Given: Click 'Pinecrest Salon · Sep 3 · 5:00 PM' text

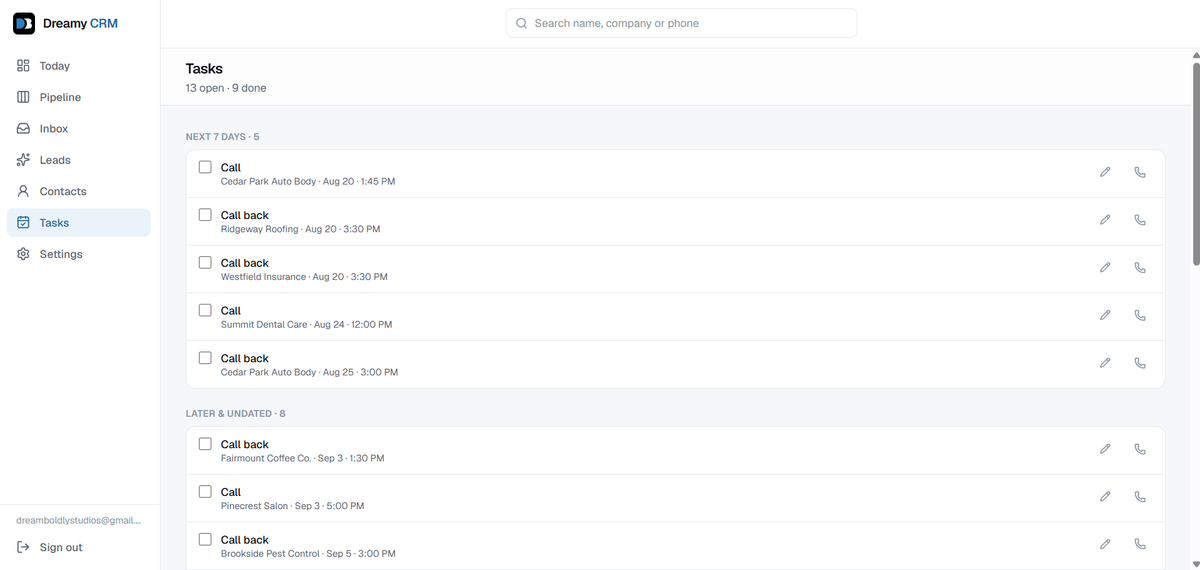Looking at the screenshot, I should click(x=292, y=506).
